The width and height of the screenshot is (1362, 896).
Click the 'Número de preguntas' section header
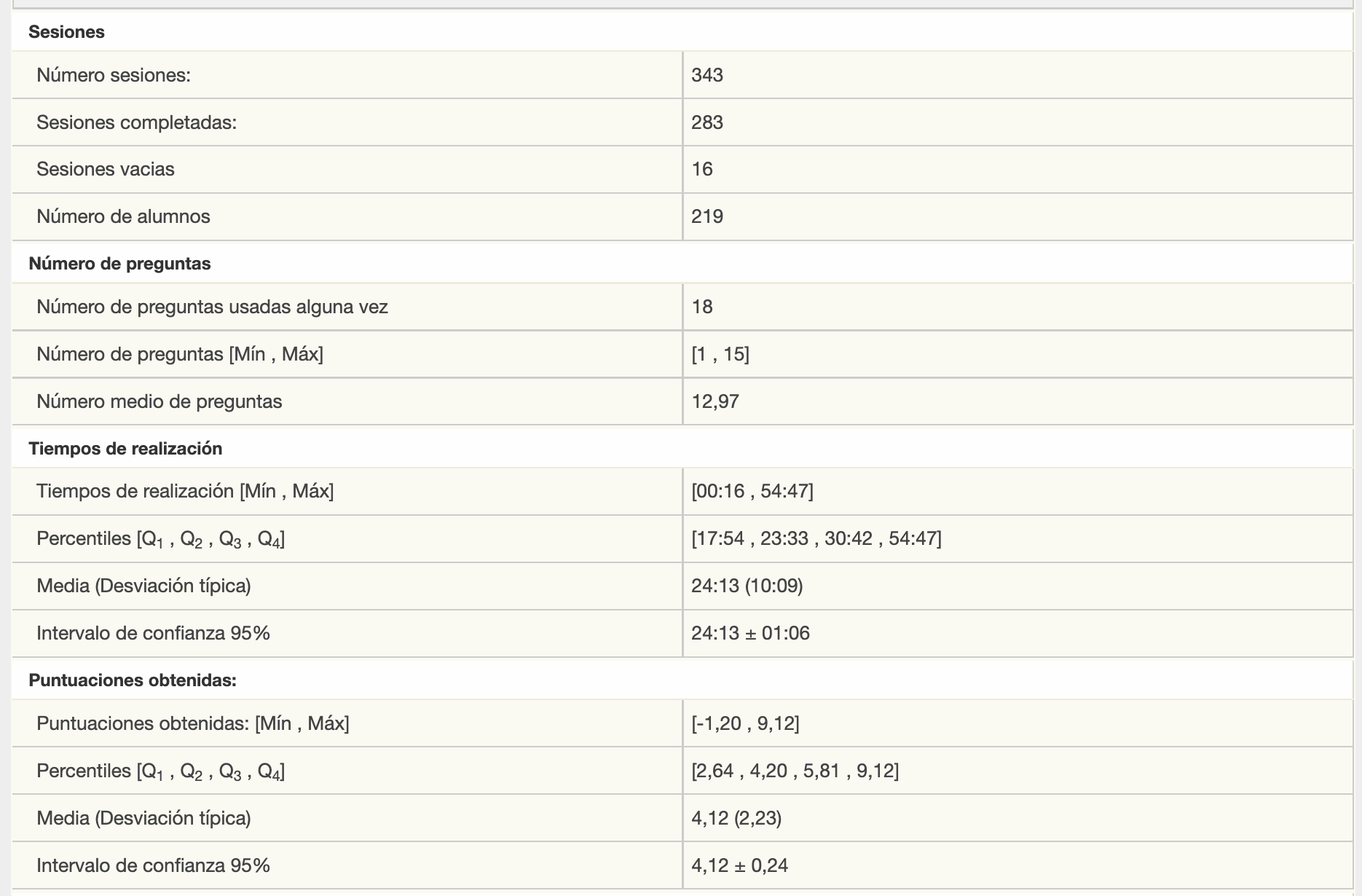tap(119, 264)
